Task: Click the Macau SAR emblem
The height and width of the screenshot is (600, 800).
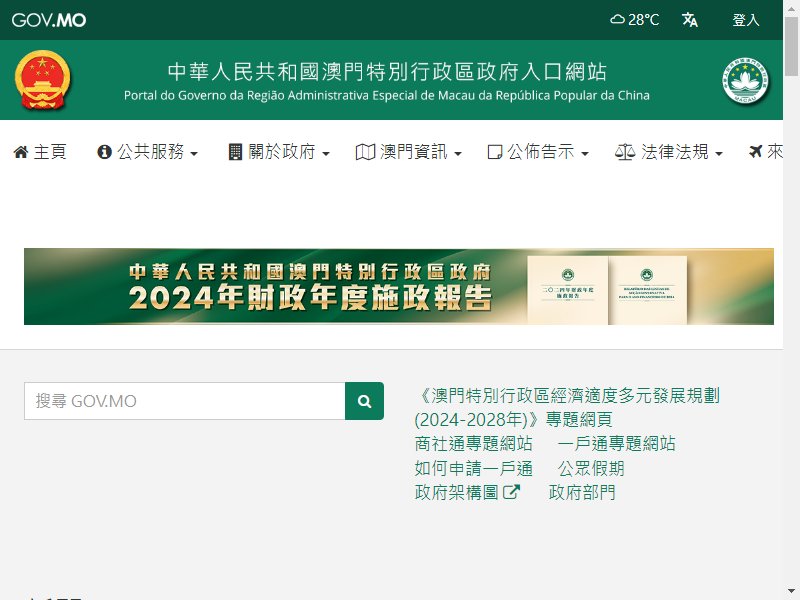Action: click(745, 81)
